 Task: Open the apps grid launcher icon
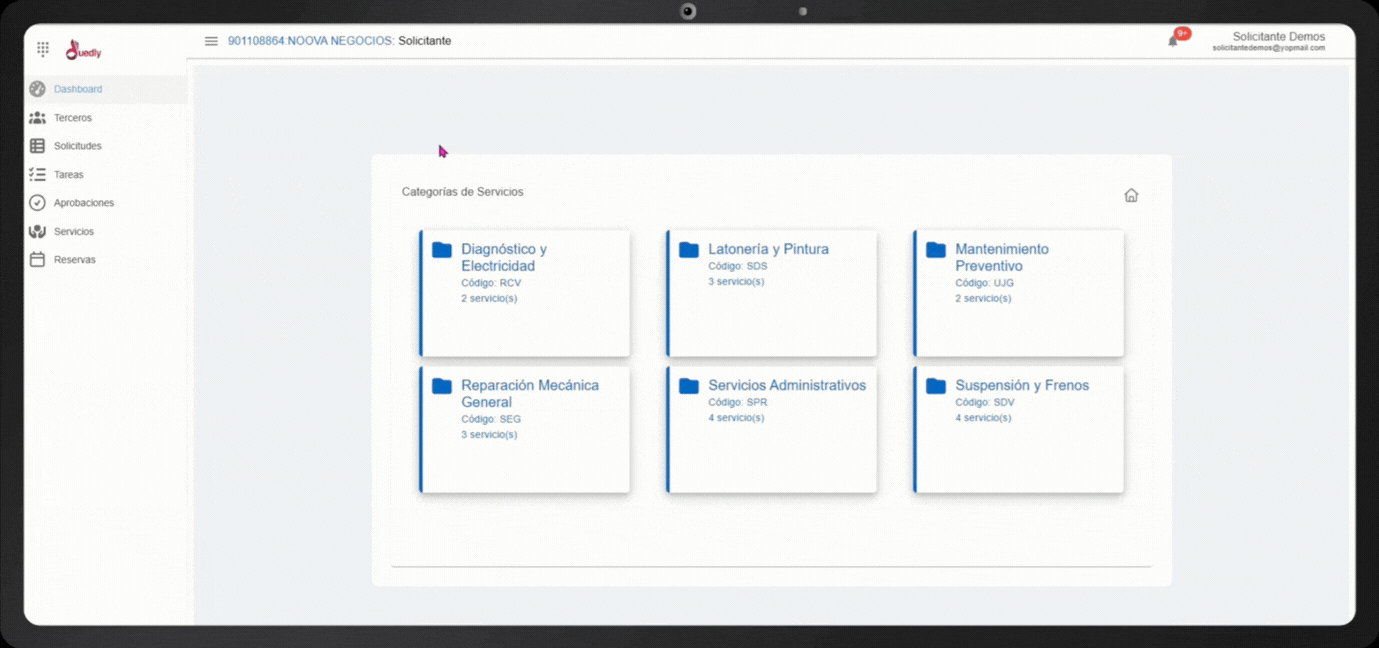[x=43, y=49]
